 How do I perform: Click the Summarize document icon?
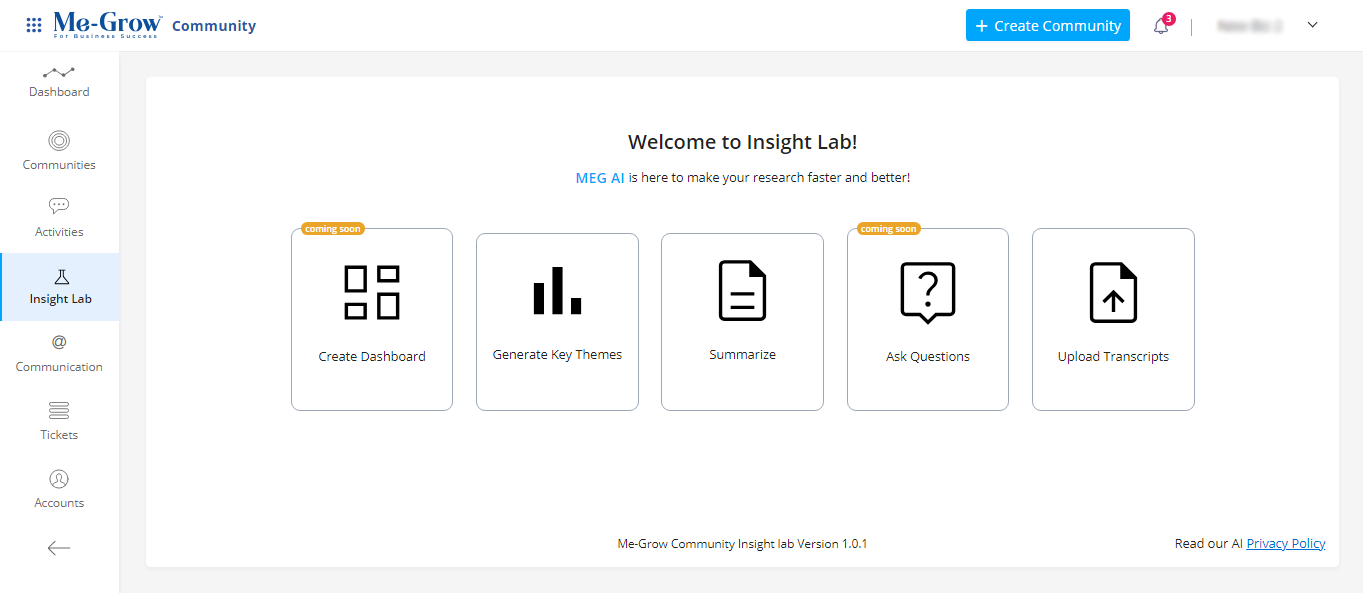click(x=742, y=288)
